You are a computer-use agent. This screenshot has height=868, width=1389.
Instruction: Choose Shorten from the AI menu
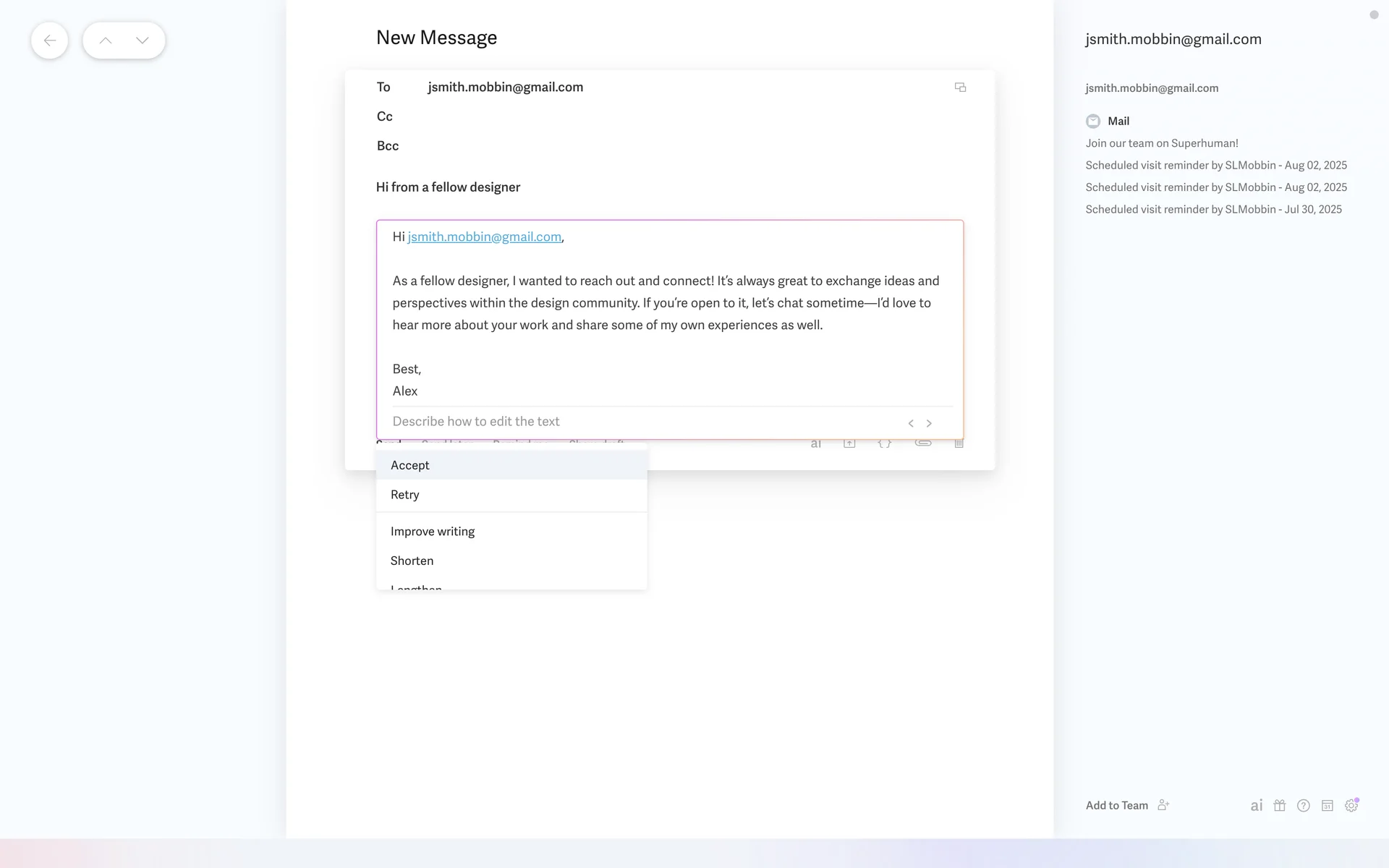tap(412, 561)
